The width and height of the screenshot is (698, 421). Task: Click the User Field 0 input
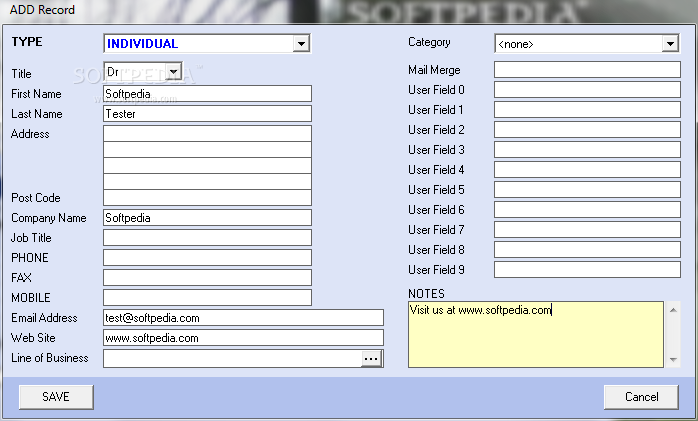[587, 90]
